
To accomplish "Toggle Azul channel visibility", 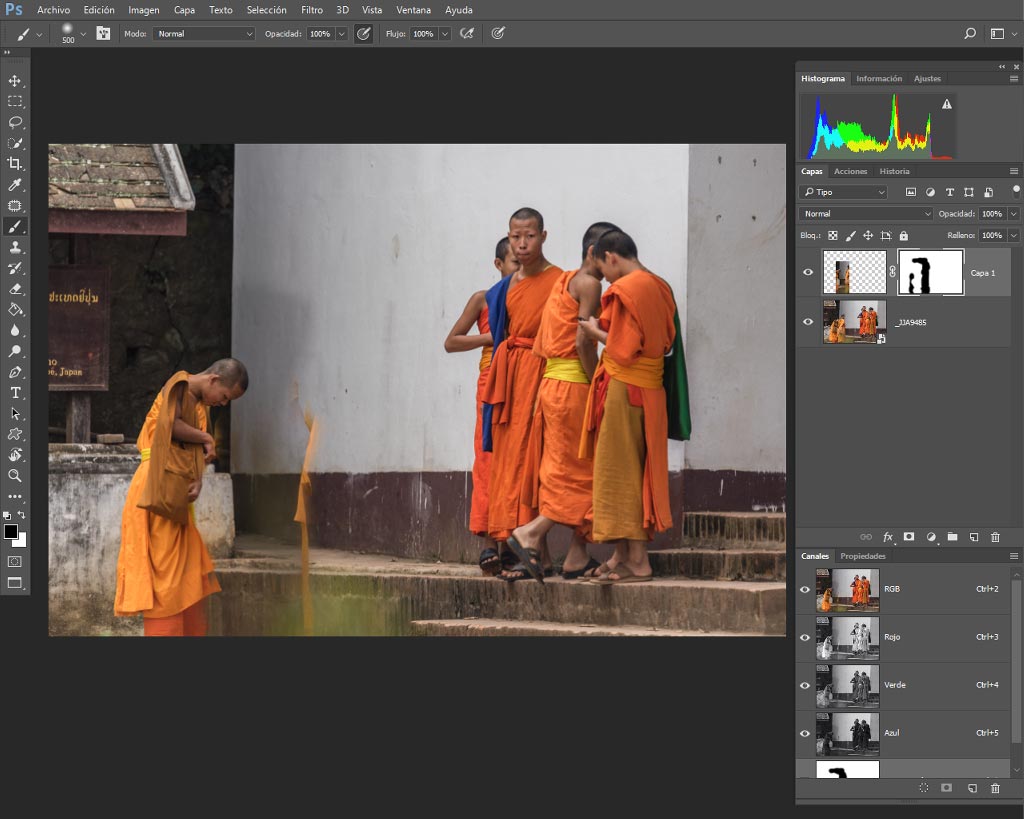I will tap(805, 733).
